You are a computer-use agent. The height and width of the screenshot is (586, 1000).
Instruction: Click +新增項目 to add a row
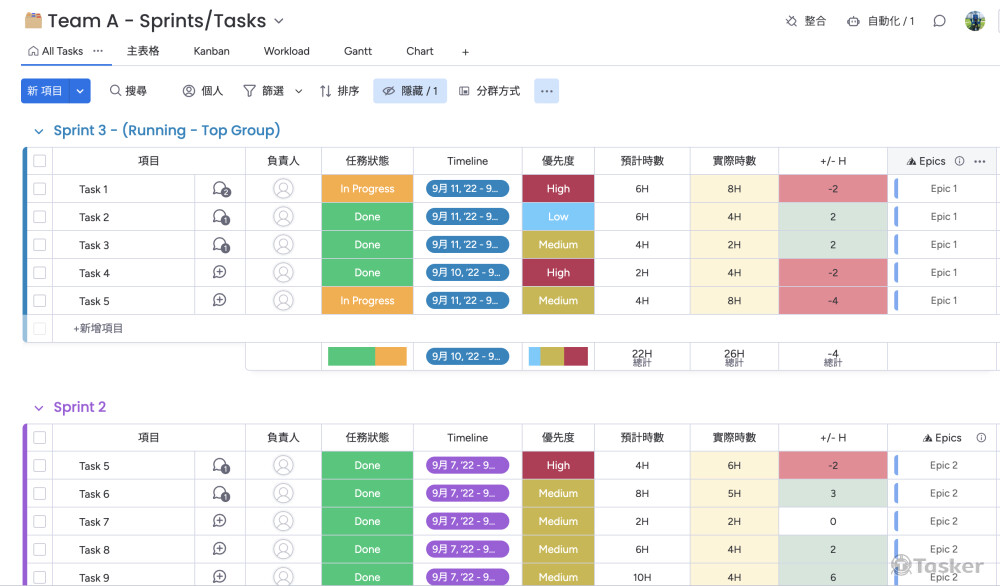coord(98,328)
